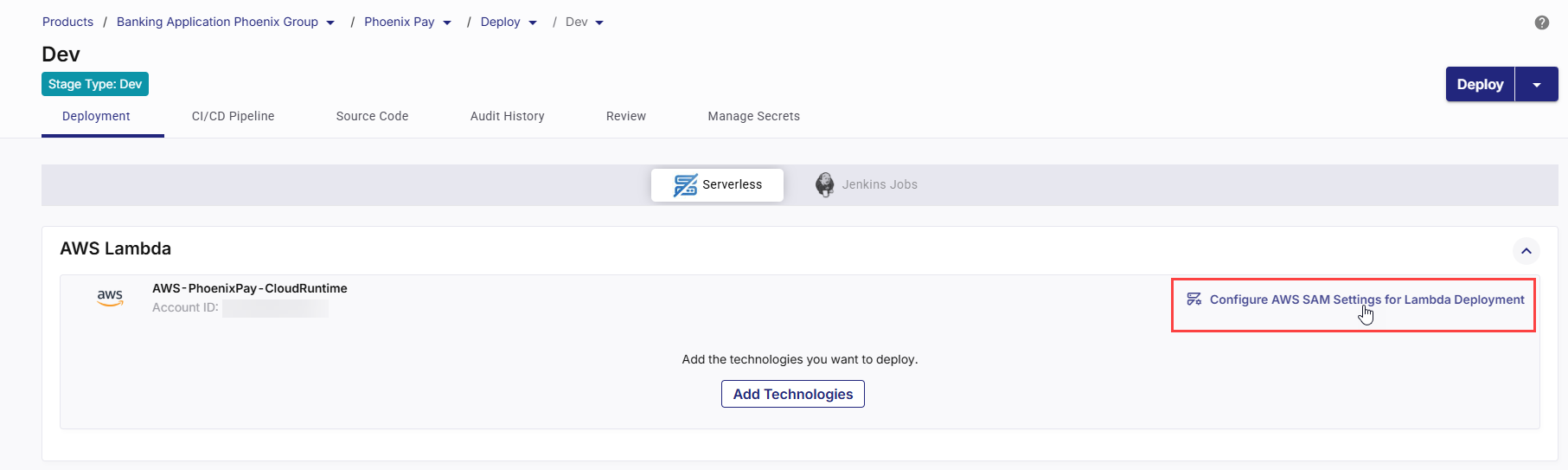Click 'Add the technologies you want to deploy' text
1568x470 pixels.
(x=800, y=359)
